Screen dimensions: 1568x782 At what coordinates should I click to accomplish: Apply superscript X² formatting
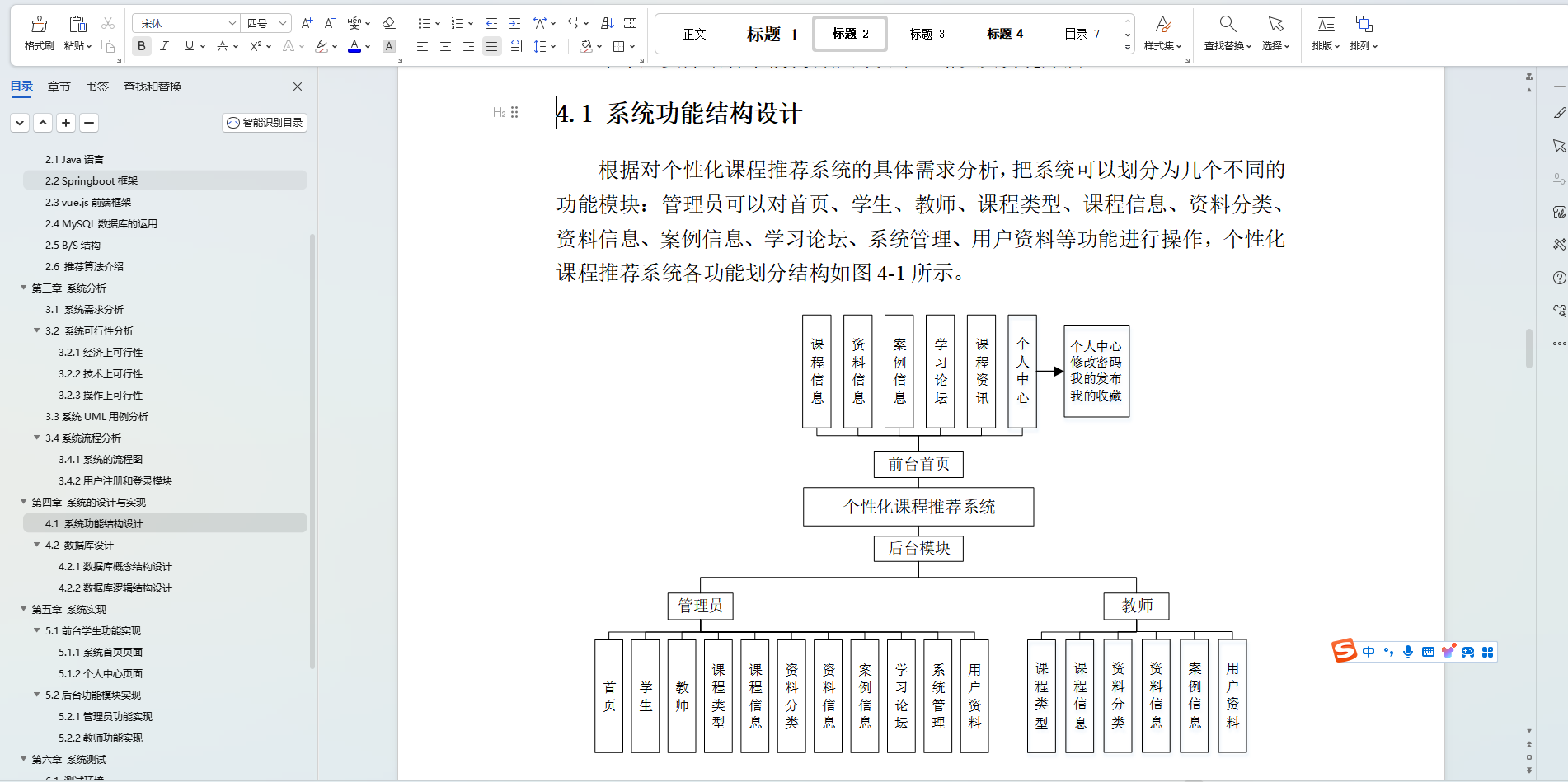pyautogui.click(x=256, y=46)
